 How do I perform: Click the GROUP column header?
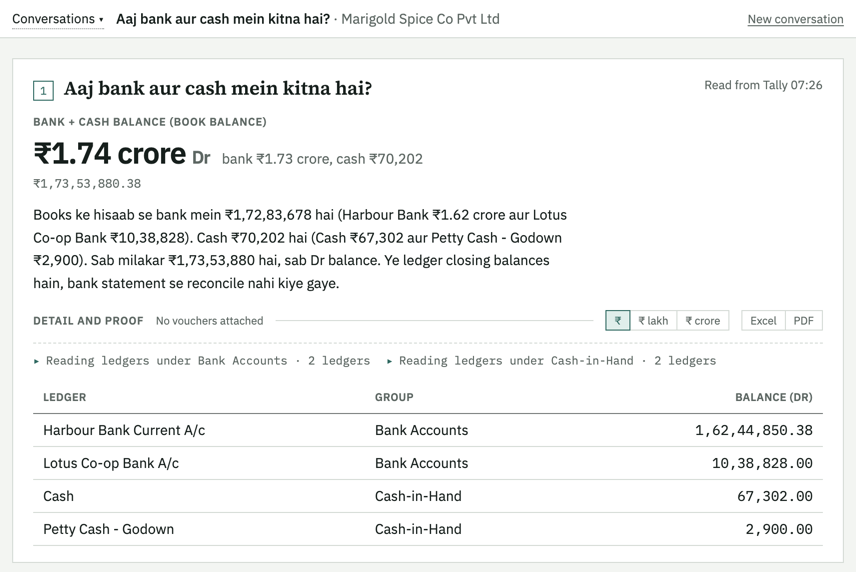[394, 397]
